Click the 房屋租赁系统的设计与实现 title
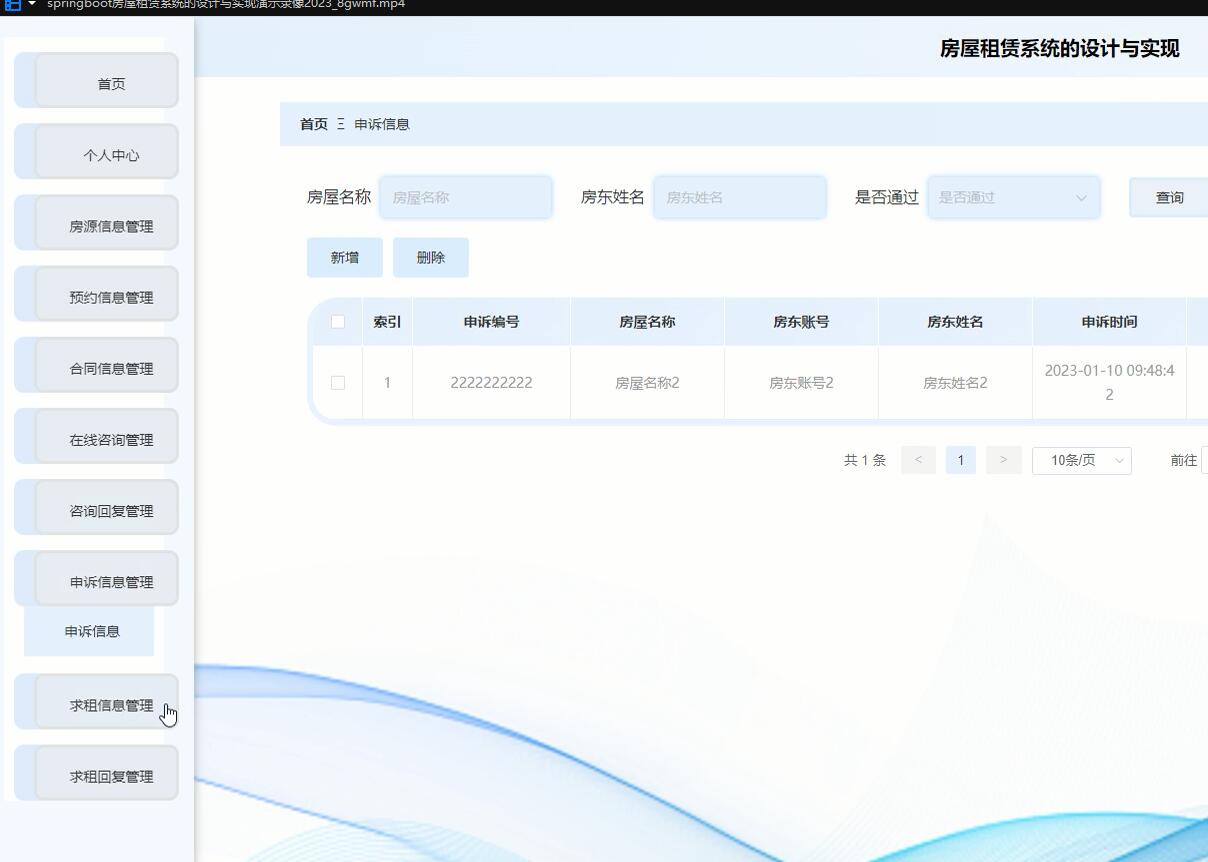The image size is (1208, 862). (x=1059, y=48)
